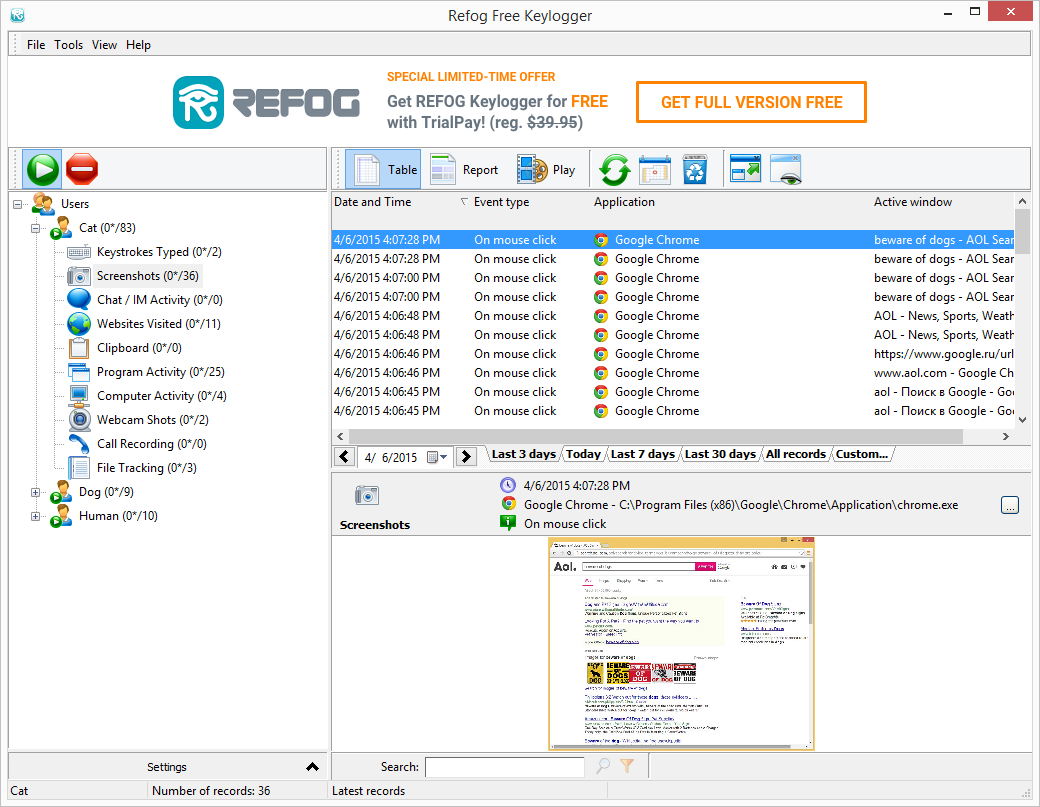Image resolution: width=1040 pixels, height=807 pixels.
Task: Open the calendar icon in the toolbar
Action: pyautogui.click(x=655, y=170)
